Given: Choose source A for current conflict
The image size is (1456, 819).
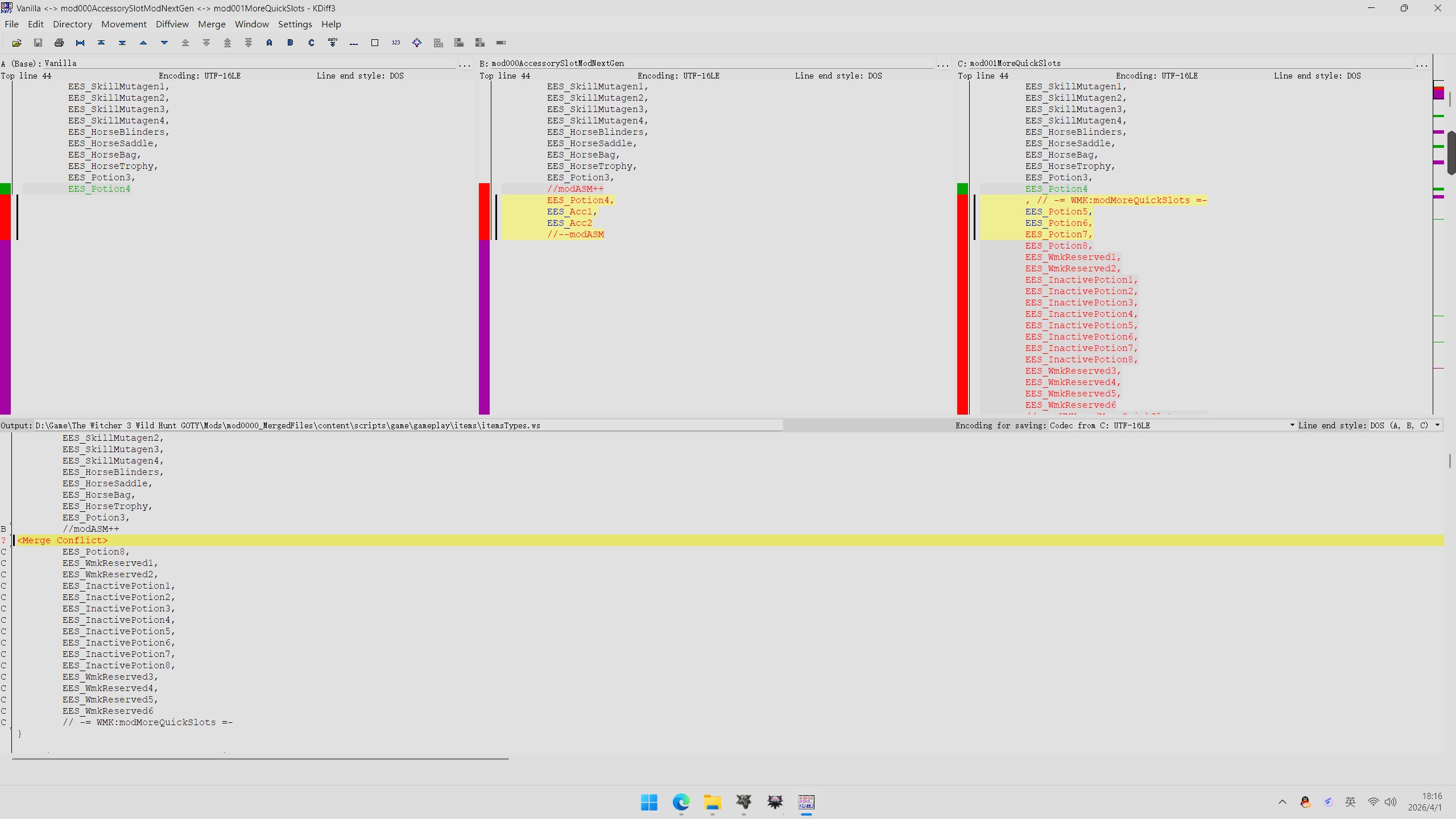Looking at the screenshot, I should point(270,43).
